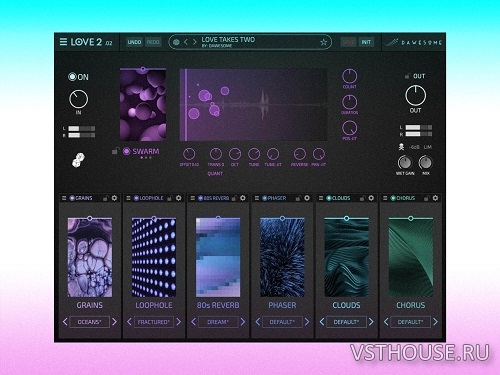This screenshot has height=375, width=500.
Task: Select previous GRAINS preset before OCEANS
Action: tap(65, 322)
